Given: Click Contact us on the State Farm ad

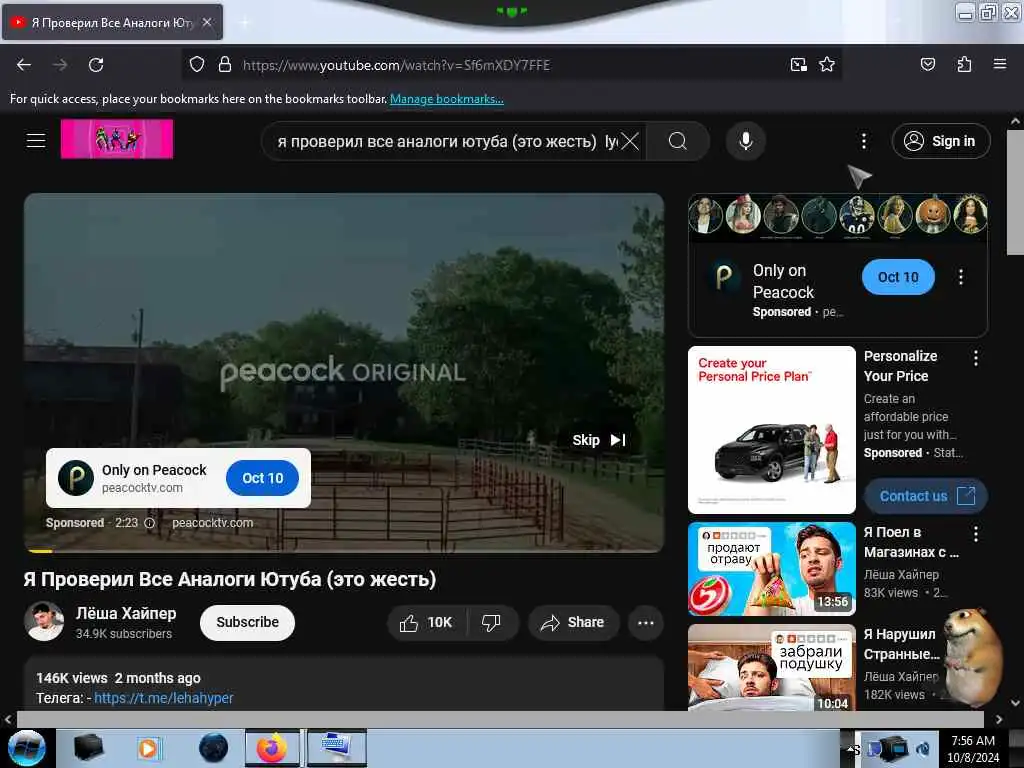Looking at the screenshot, I should point(926,496).
